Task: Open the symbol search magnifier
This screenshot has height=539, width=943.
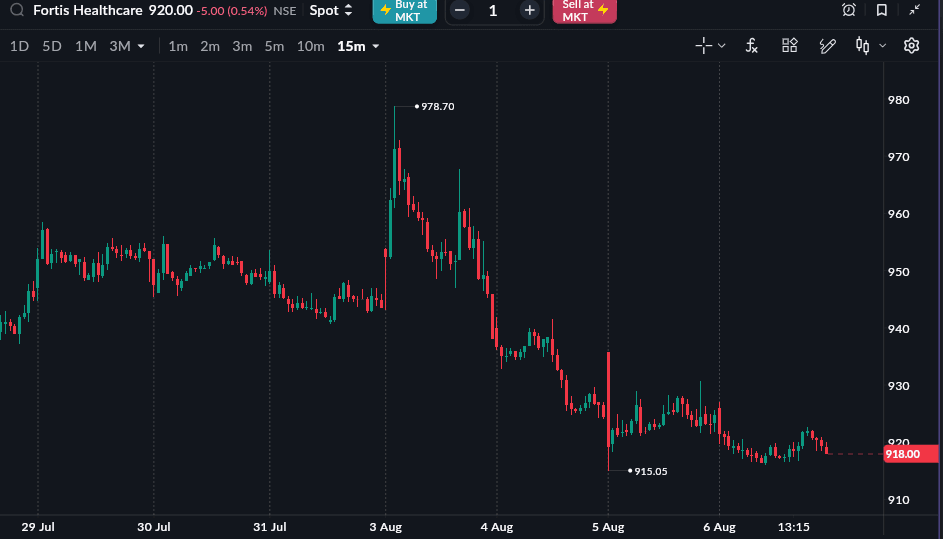Action: (17, 10)
